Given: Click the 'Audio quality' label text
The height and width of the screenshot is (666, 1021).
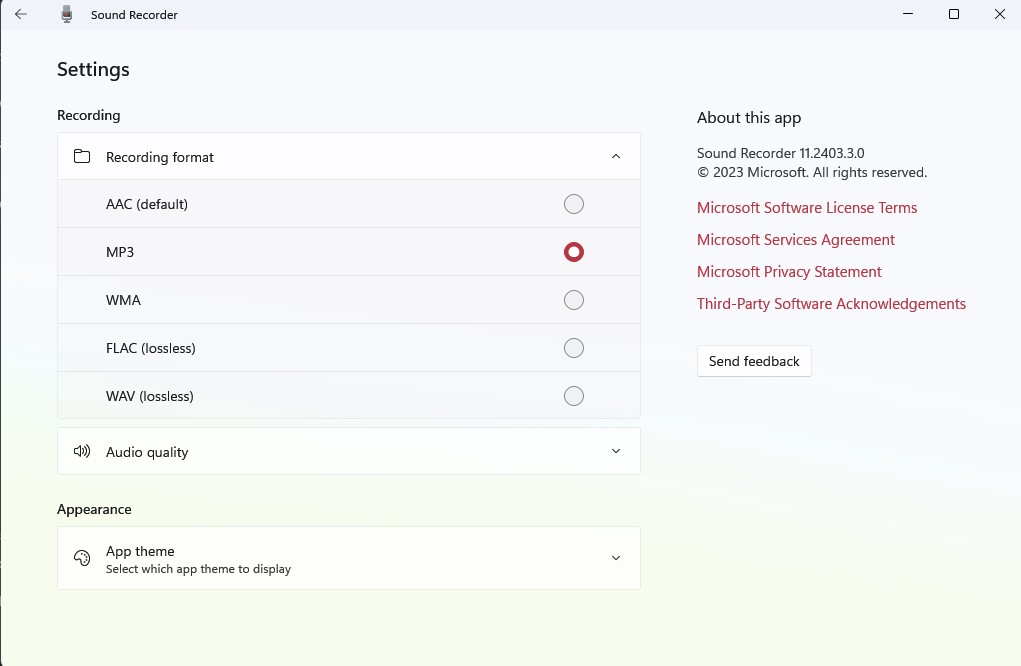Looking at the screenshot, I should (147, 452).
